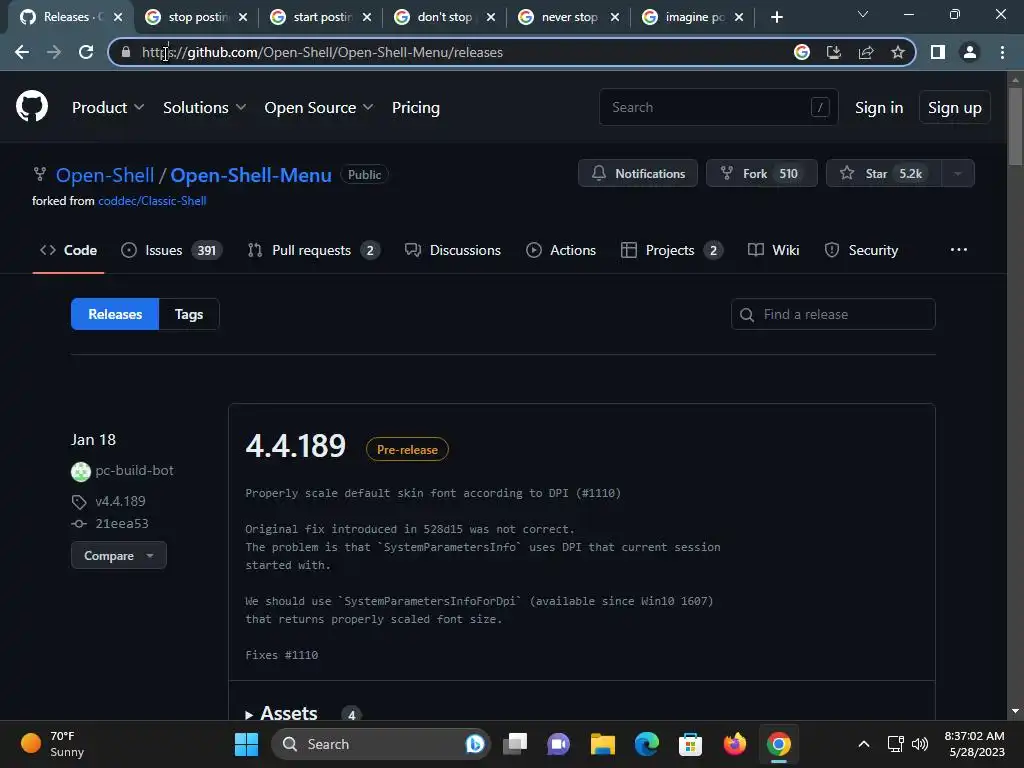Viewport: 1024px width, 768px height.
Task: Open the repository nav overflow menu
Action: click(x=959, y=250)
